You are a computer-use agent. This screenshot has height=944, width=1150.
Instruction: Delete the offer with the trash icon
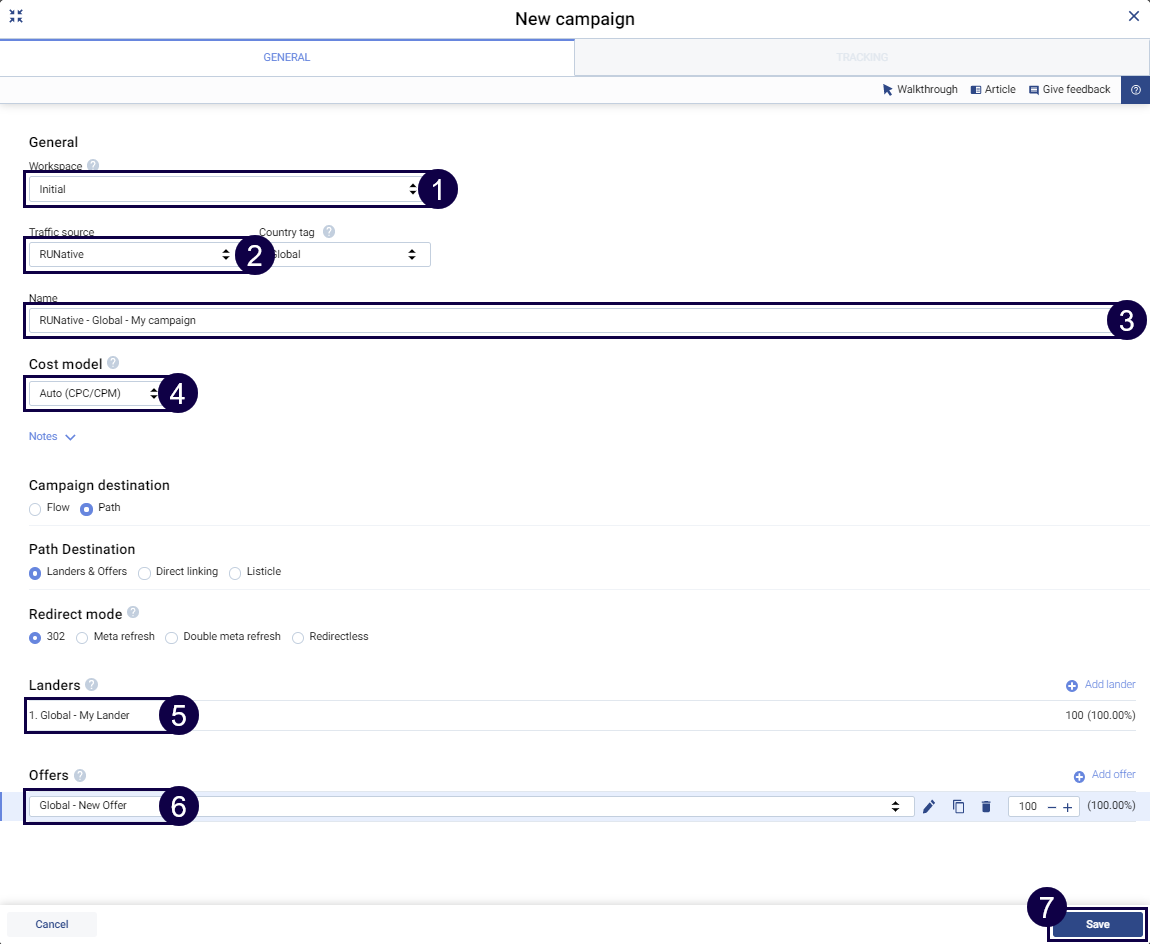[986, 807]
